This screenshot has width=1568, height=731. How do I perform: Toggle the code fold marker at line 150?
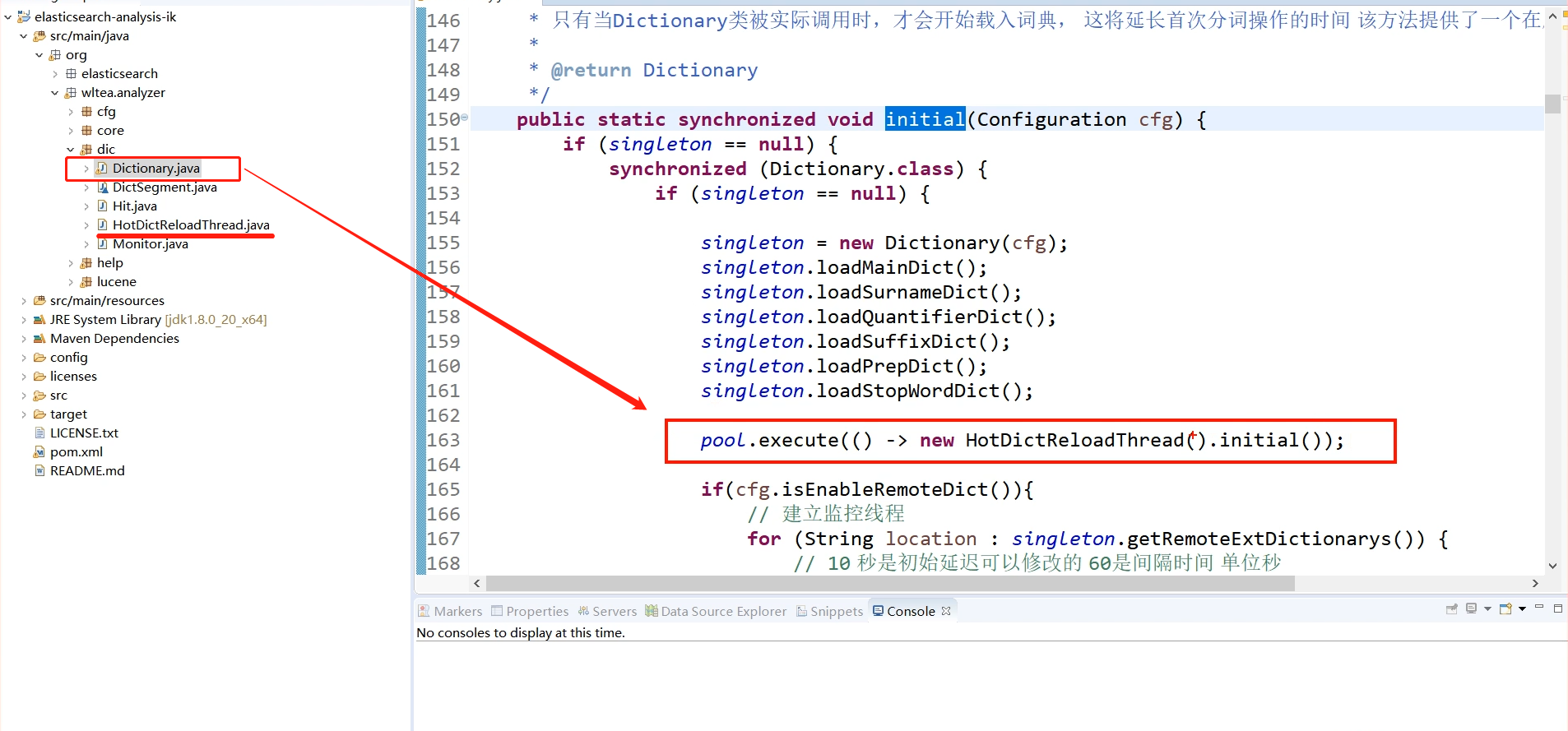pyautogui.click(x=464, y=118)
